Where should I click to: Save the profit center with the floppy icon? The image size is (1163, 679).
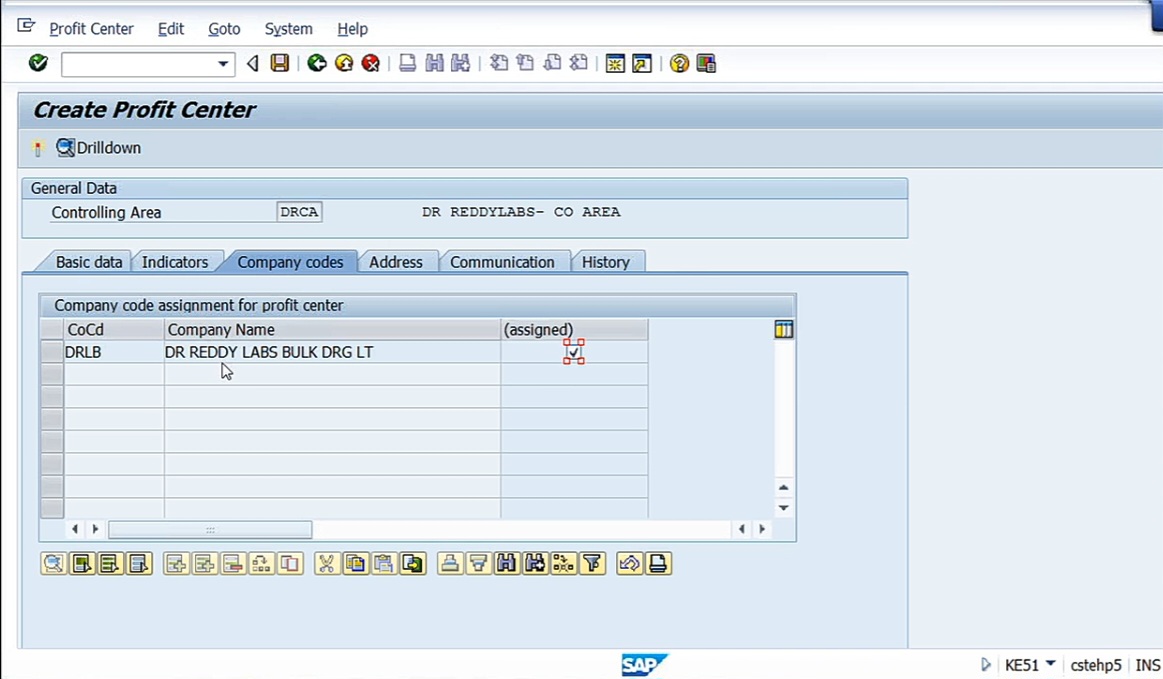280,63
